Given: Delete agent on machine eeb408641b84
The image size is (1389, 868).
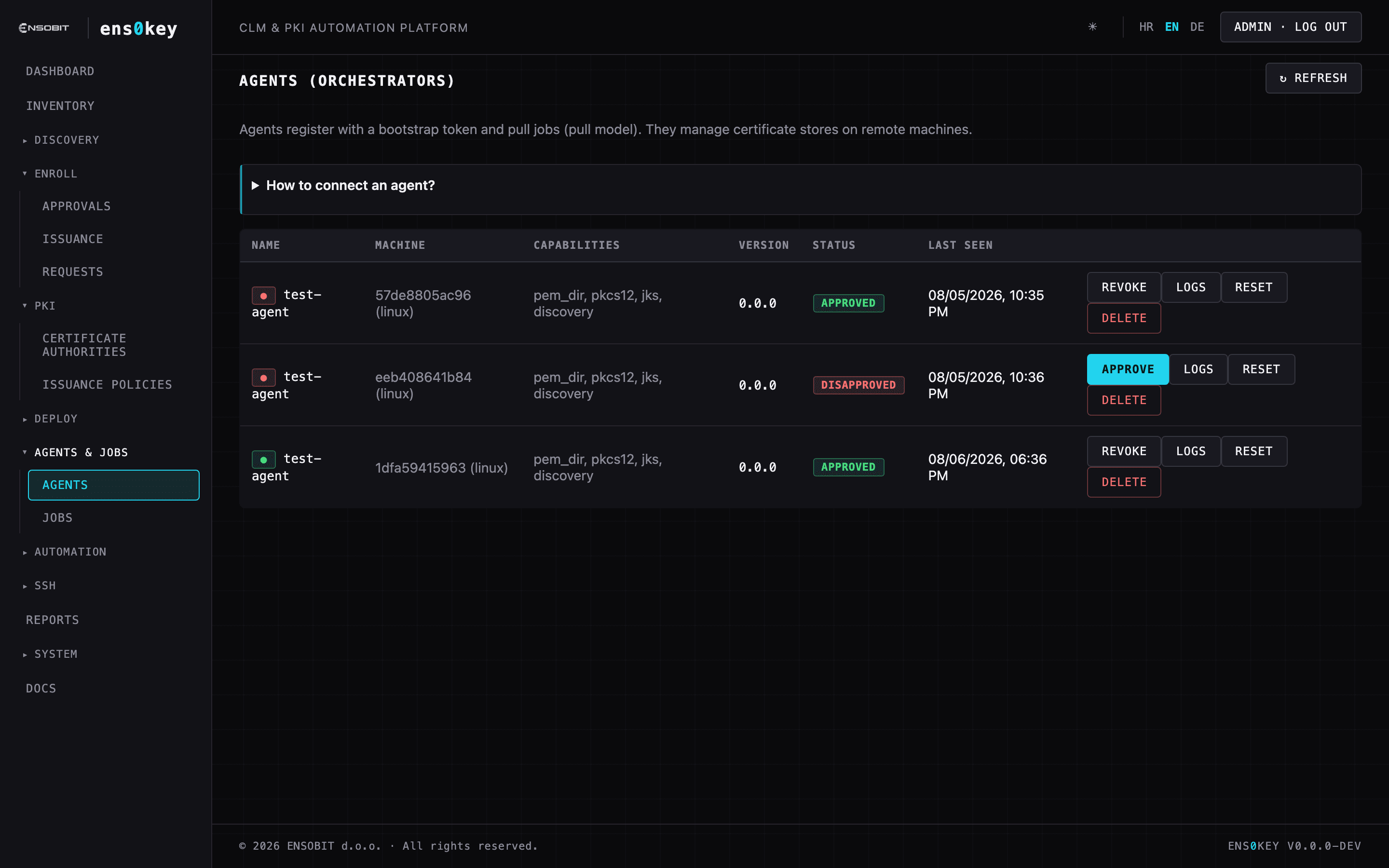Looking at the screenshot, I should pos(1124,400).
